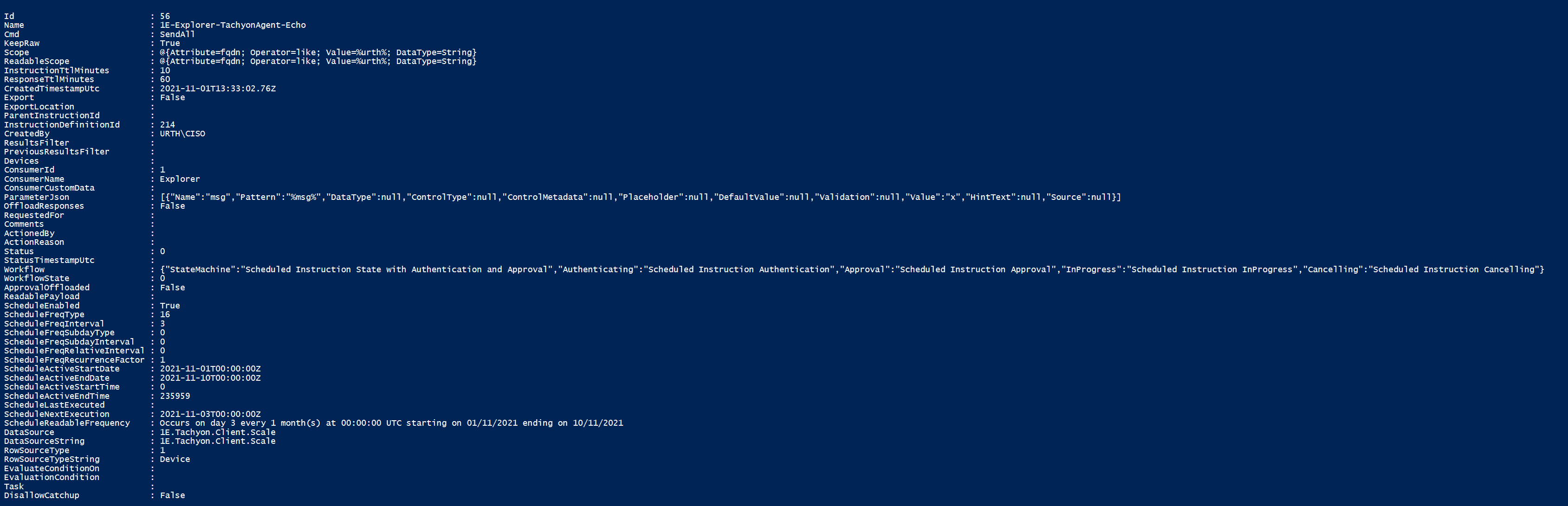Click the Id value 56
This screenshot has height=506, width=1568.
pyautogui.click(x=165, y=16)
